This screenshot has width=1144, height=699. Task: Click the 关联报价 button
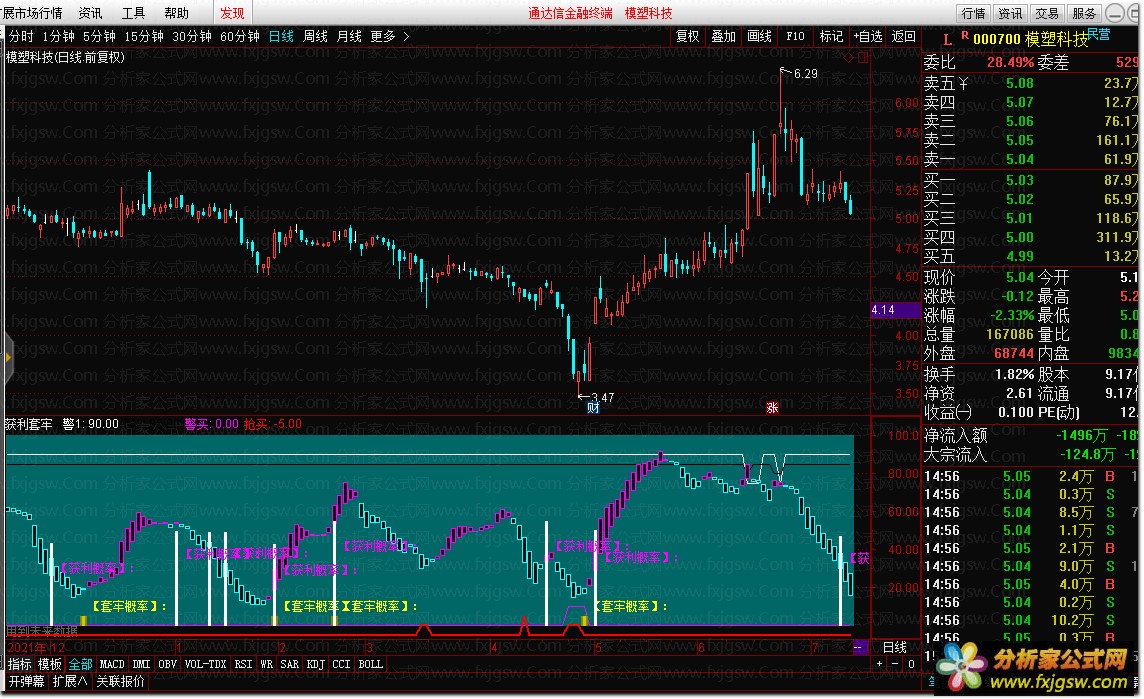121,681
